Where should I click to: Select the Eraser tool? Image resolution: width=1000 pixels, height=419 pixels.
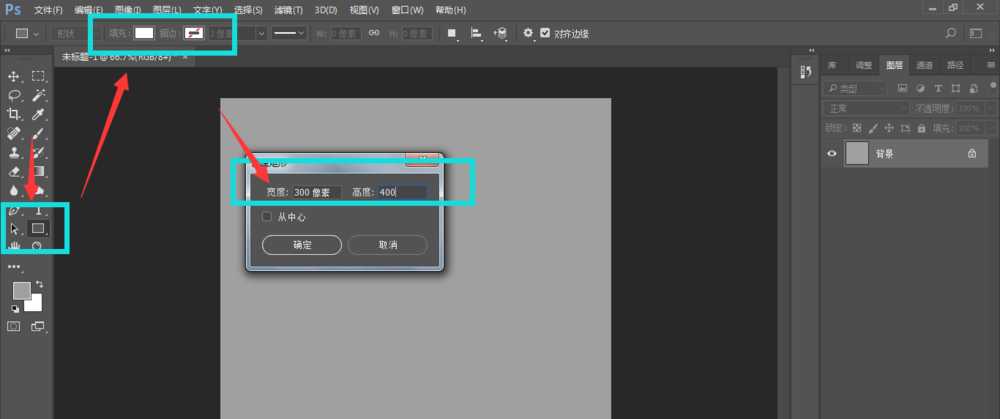point(15,172)
